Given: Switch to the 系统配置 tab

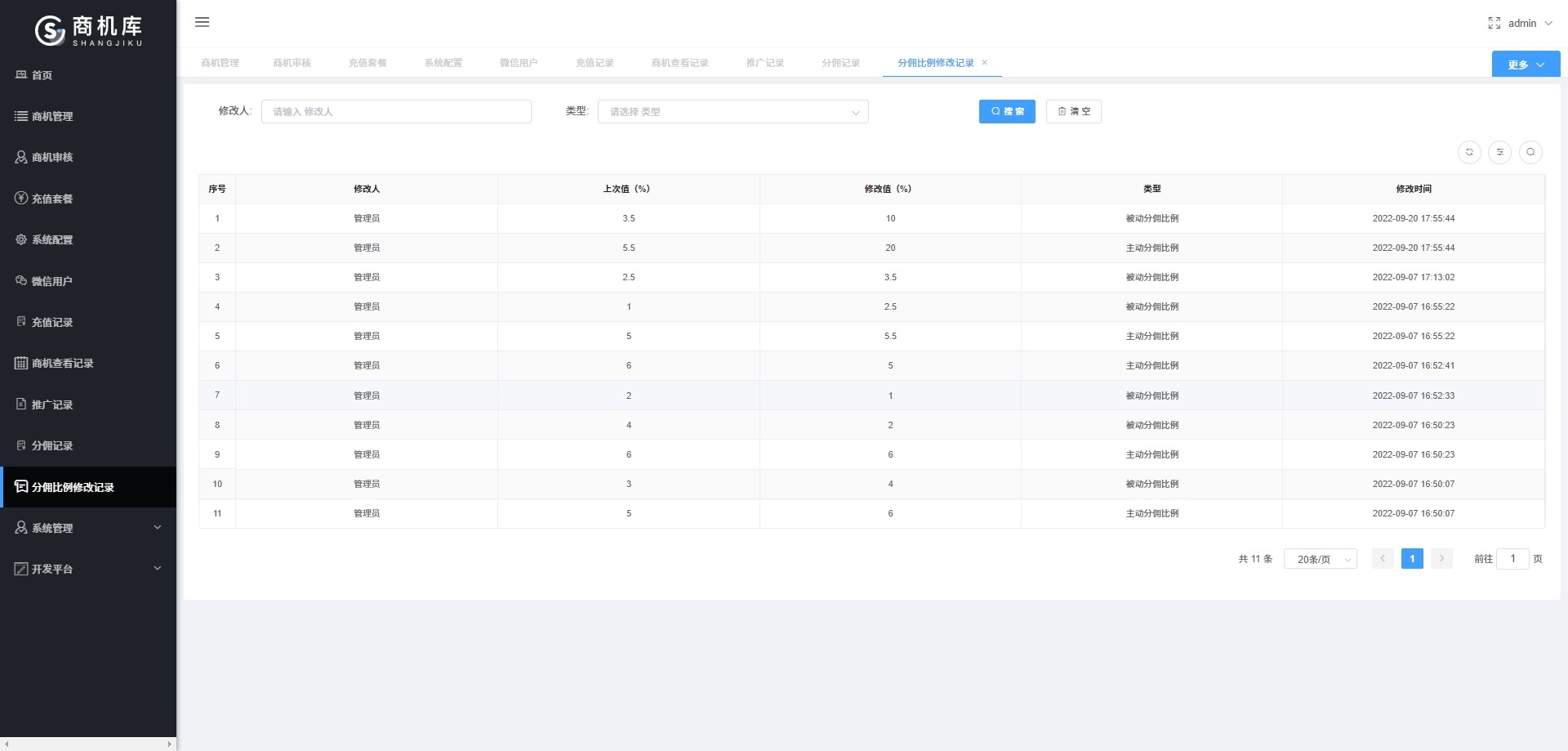Looking at the screenshot, I should click(443, 63).
